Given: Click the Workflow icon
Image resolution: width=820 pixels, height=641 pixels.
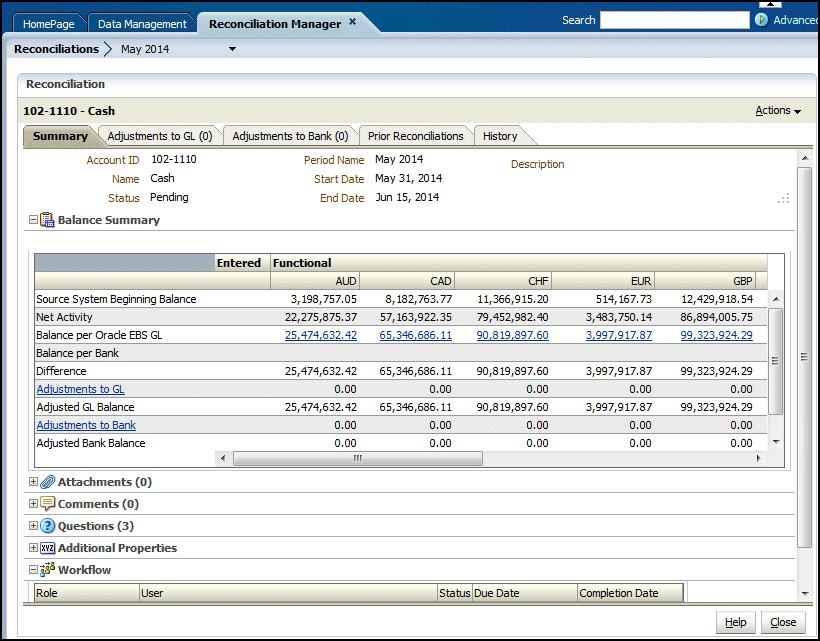Looking at the screenshot, I should click(47, 570).
